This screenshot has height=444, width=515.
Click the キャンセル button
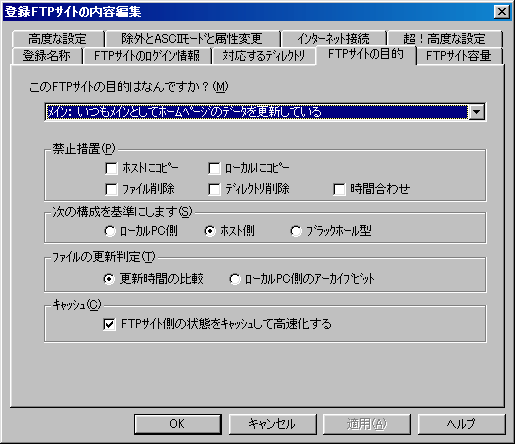(x=272, y=424)
